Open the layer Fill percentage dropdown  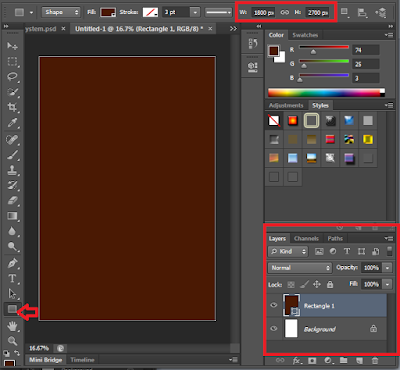tap(387, 284)
